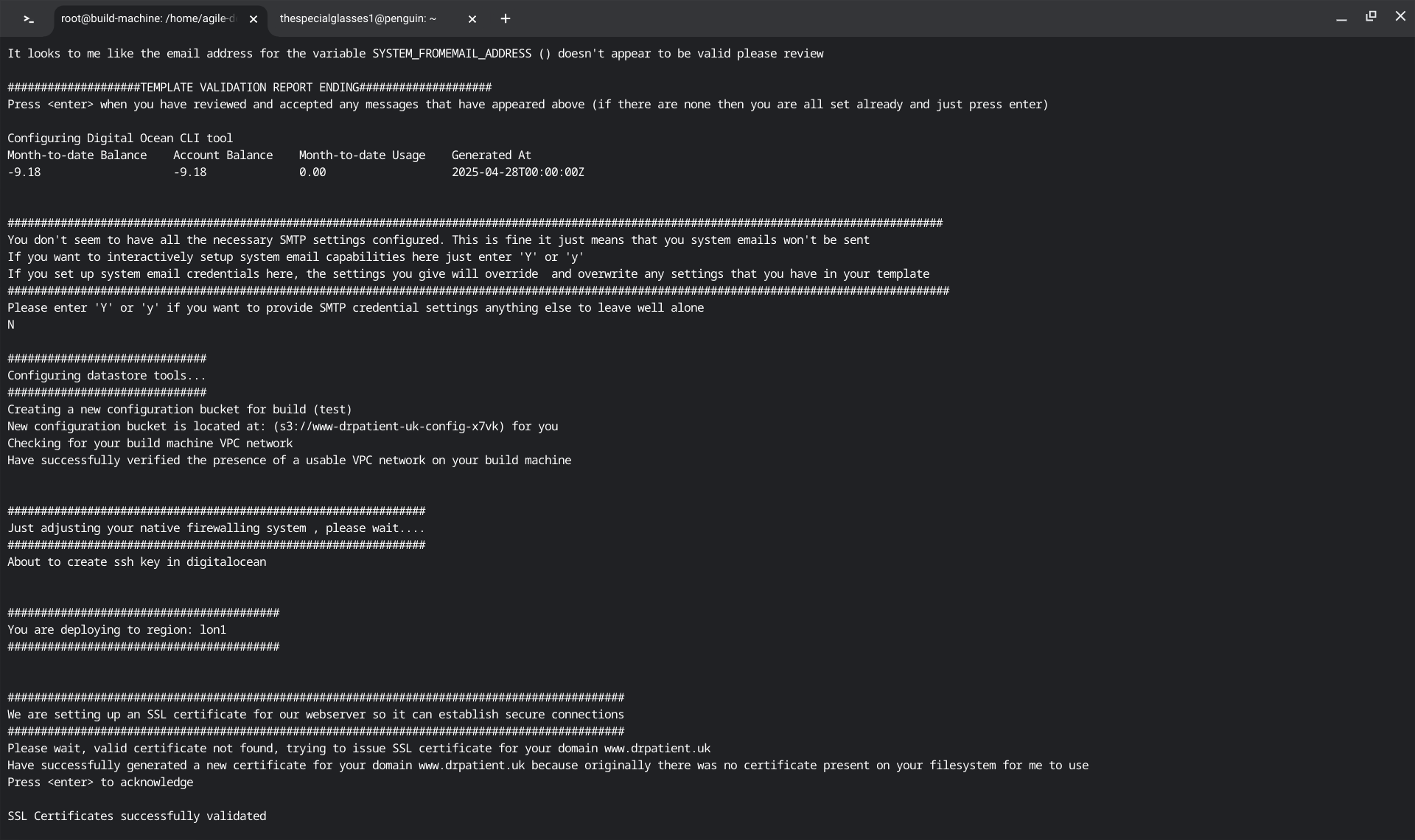Click the terminal prompt icon in tab bar
1415x840 pixels.
click(x=29, y=19)
